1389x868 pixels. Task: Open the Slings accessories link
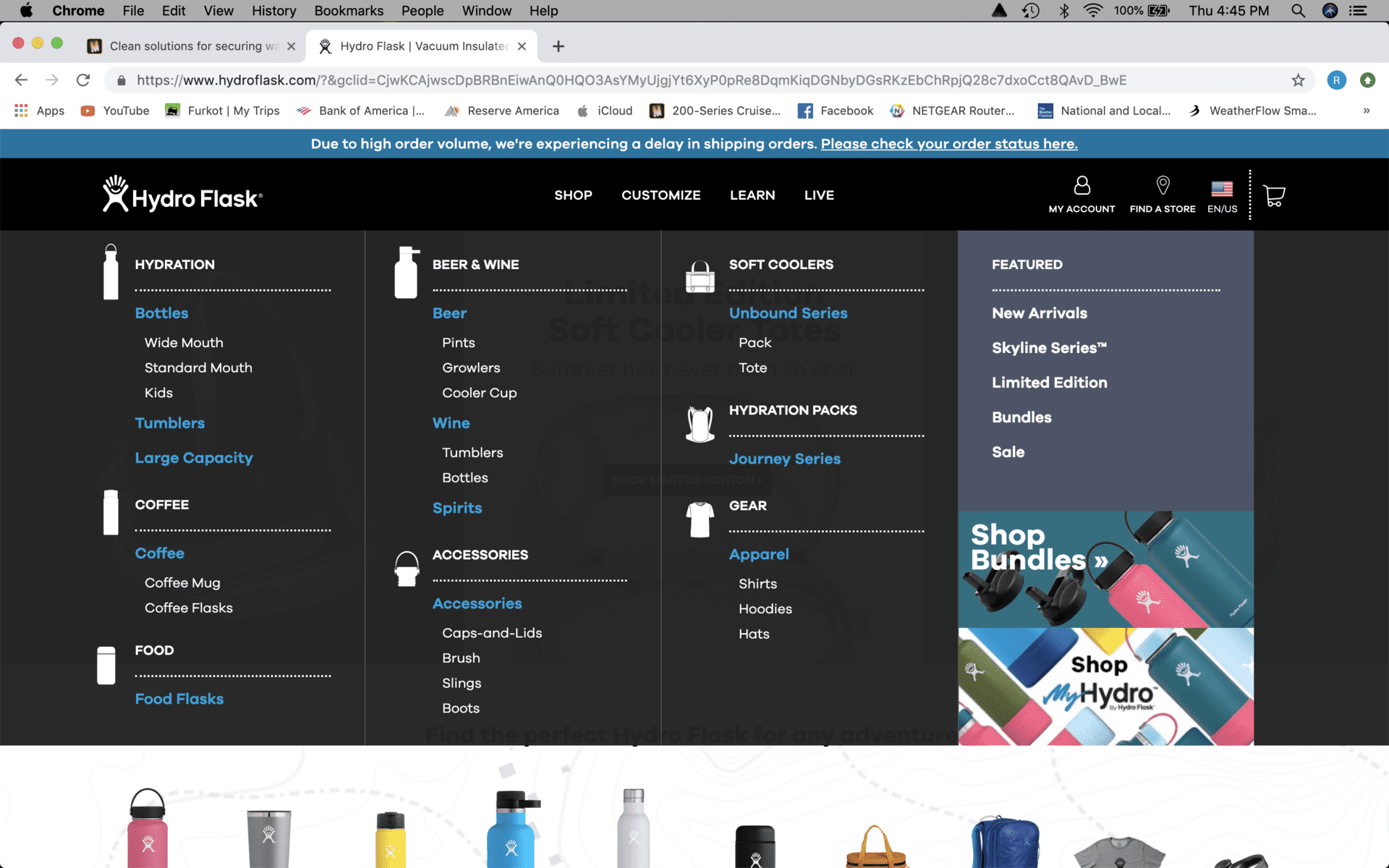click(x=462, y=684)
